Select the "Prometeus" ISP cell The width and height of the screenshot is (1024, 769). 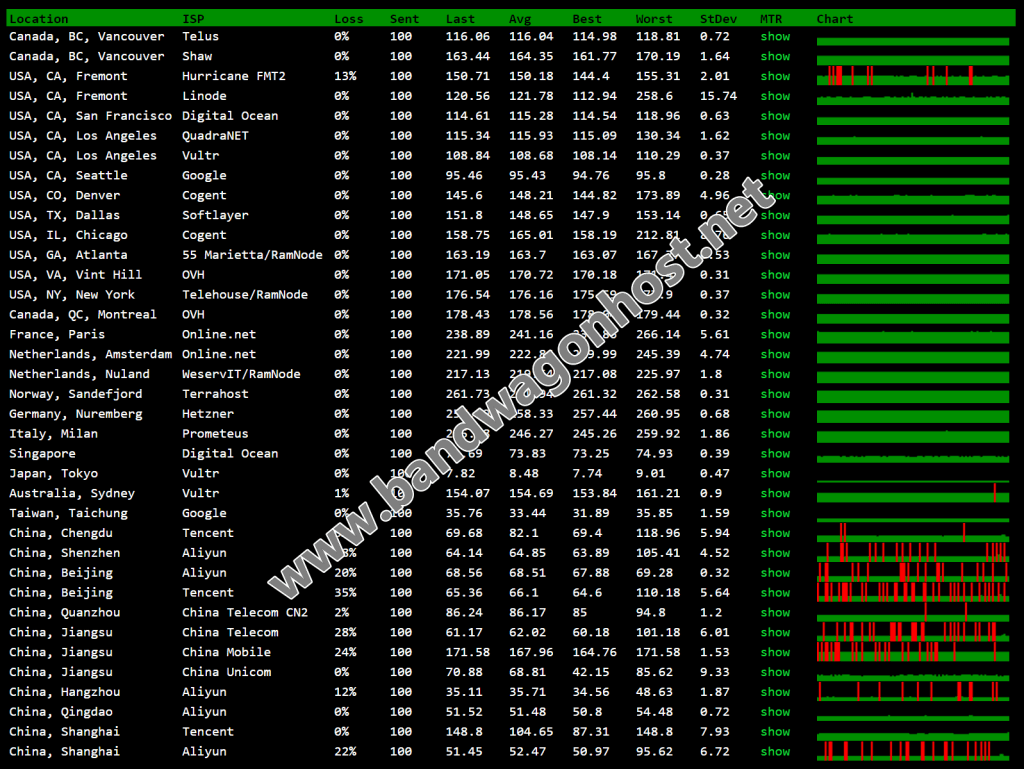[x=216, y=434]
